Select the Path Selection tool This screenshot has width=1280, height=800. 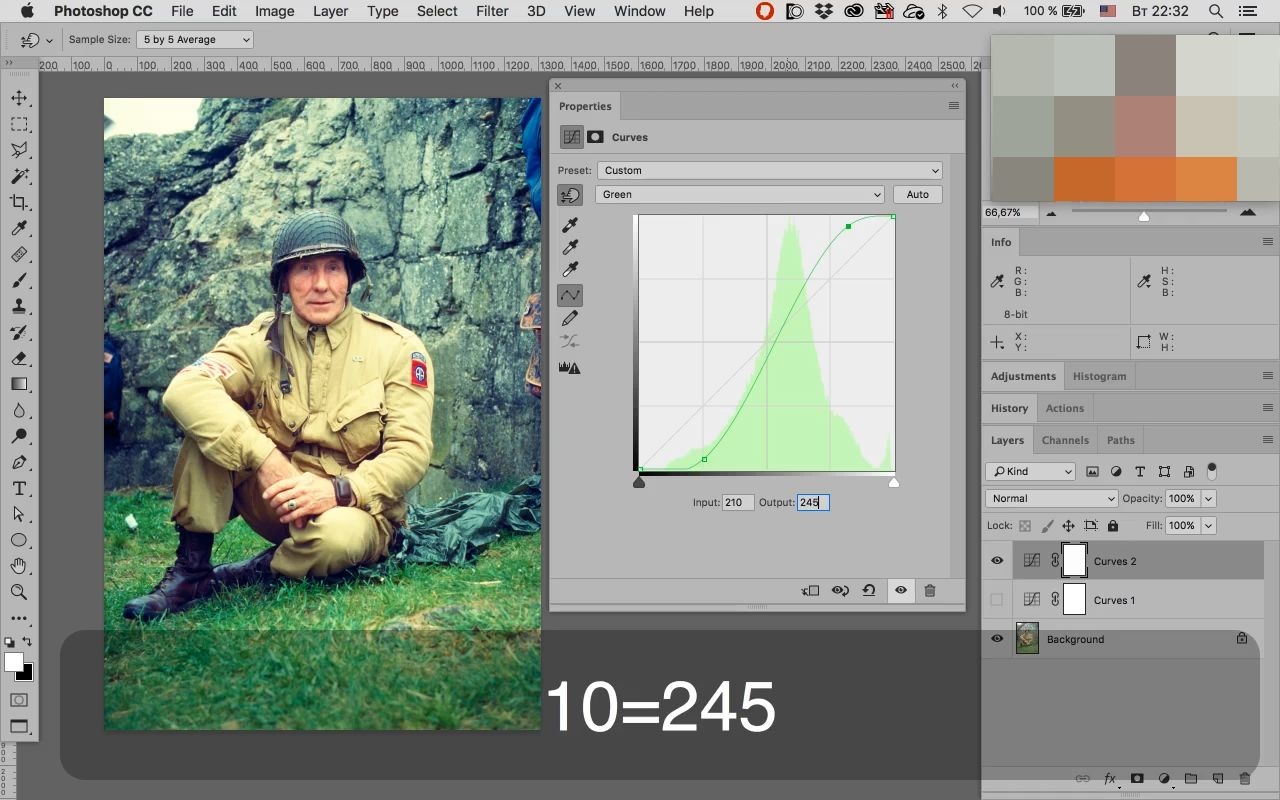[x=19, y=514]
